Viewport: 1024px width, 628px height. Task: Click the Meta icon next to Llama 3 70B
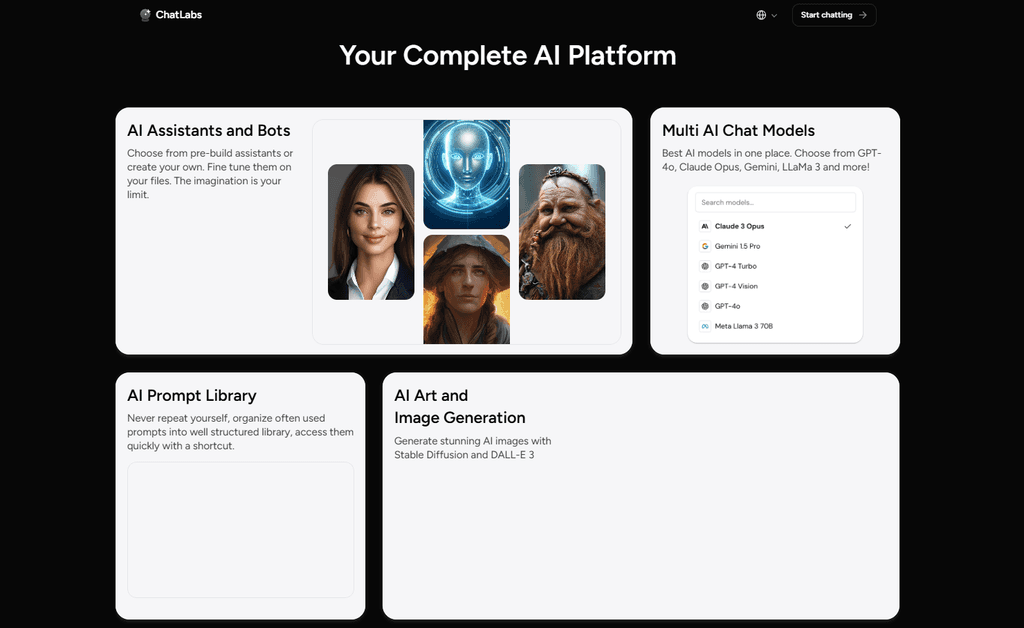tap(704, 326)
